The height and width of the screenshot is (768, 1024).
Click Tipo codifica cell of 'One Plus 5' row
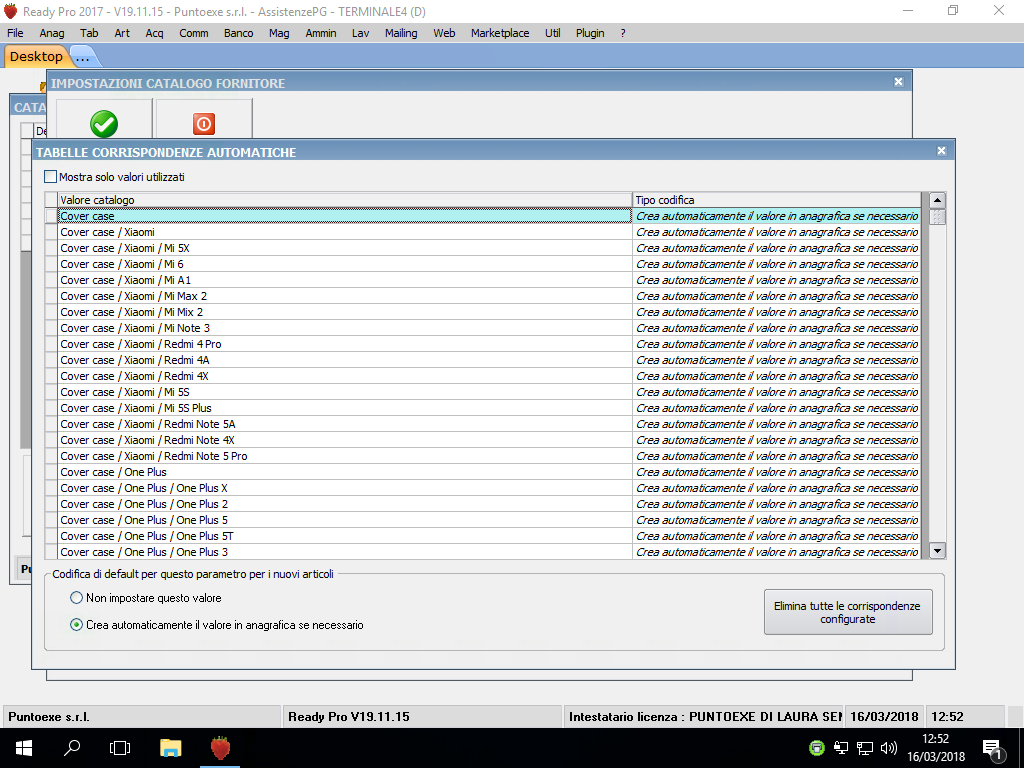776,520
